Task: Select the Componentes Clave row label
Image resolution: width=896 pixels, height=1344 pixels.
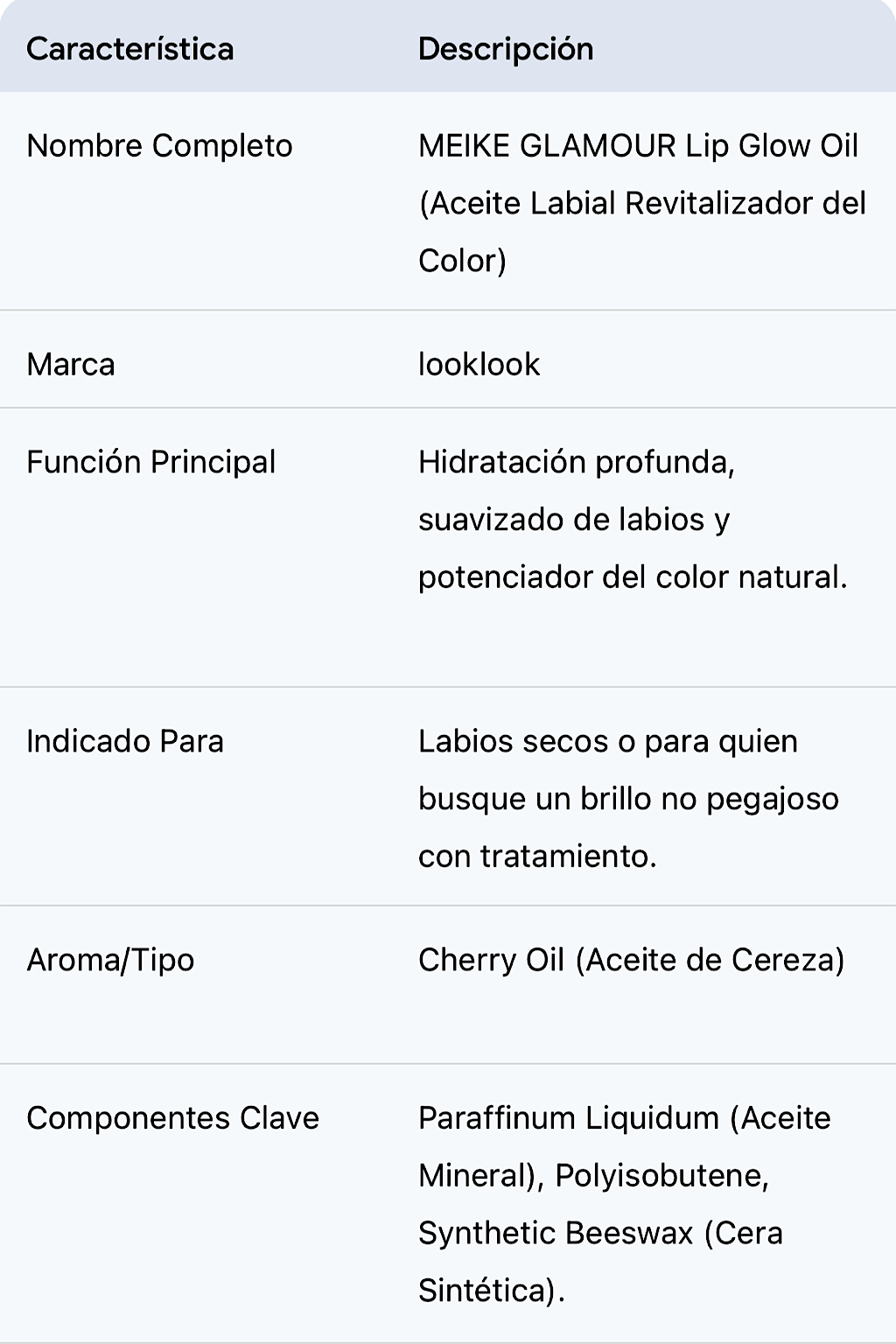Action: point(172,1118)
